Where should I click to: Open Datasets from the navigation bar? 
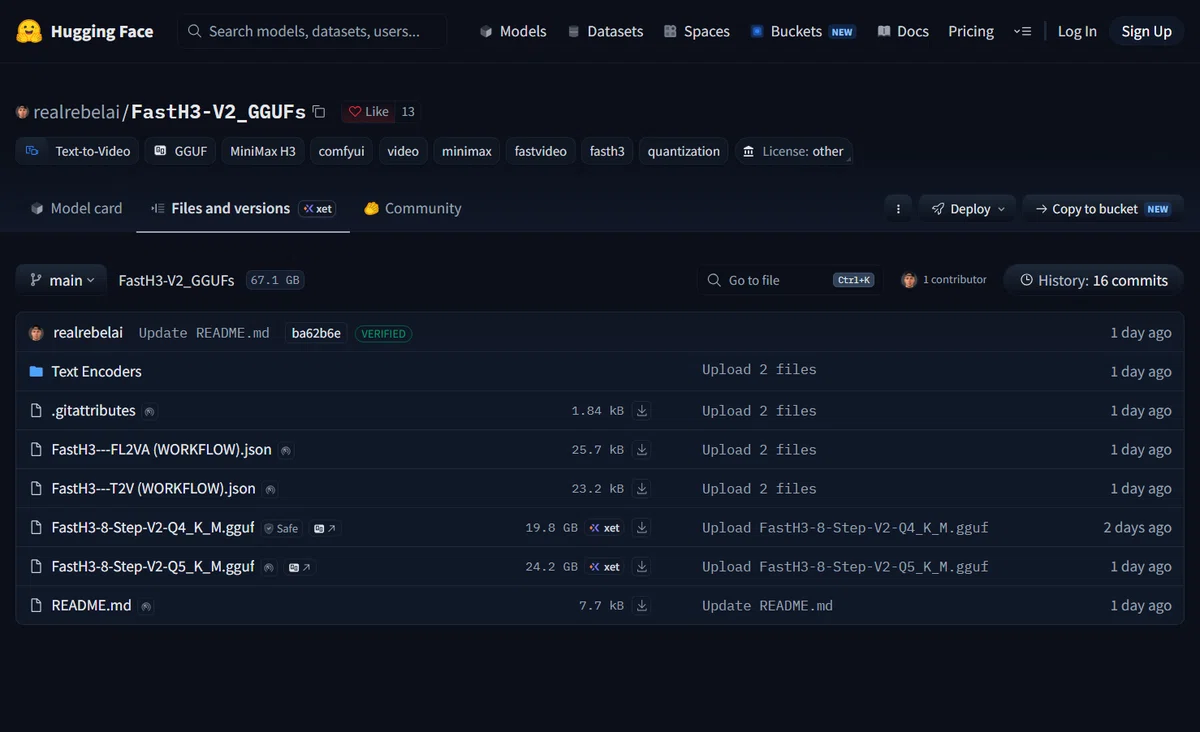(605, 31)
